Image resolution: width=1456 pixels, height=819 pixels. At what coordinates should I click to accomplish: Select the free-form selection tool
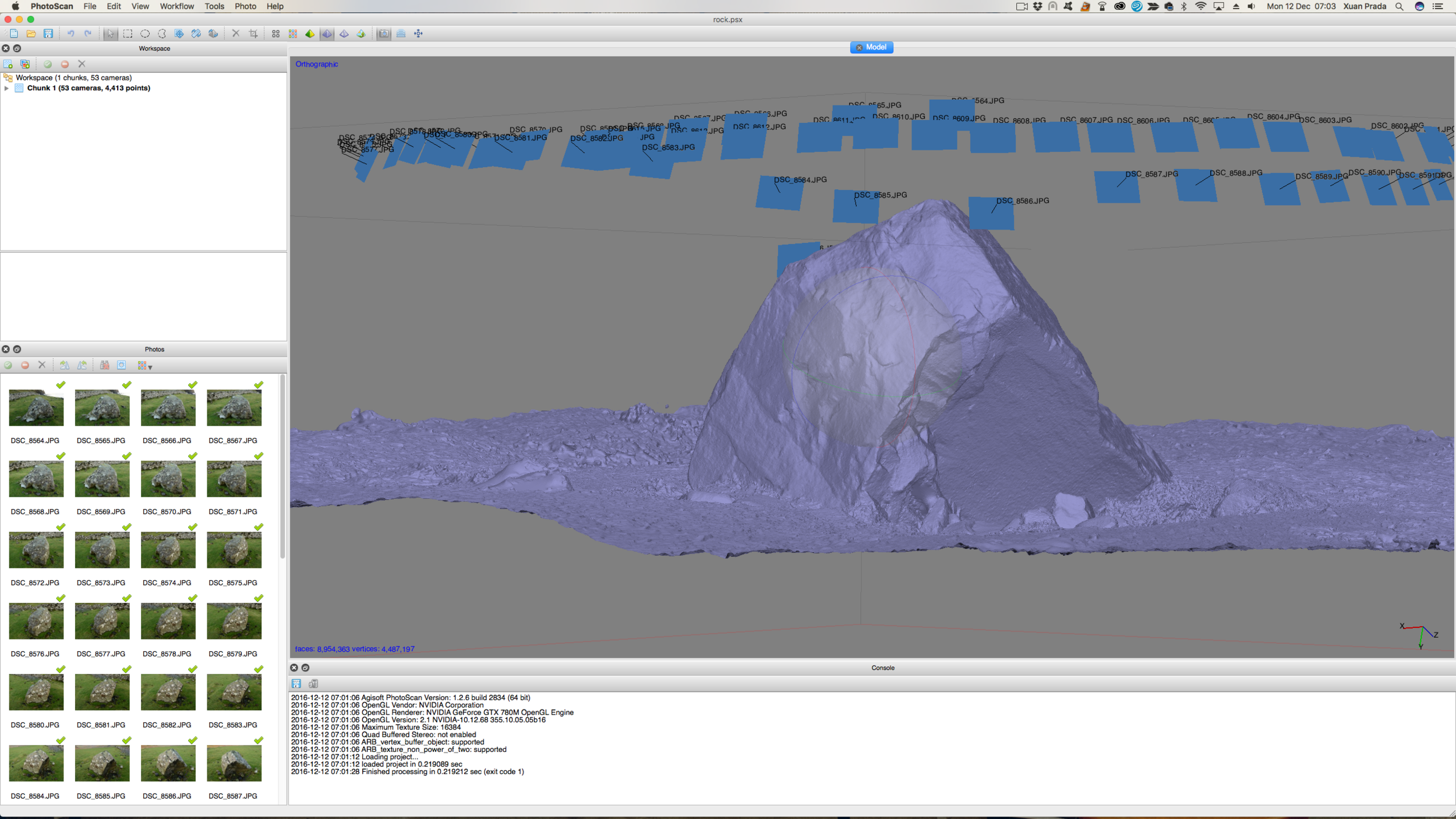162,34
